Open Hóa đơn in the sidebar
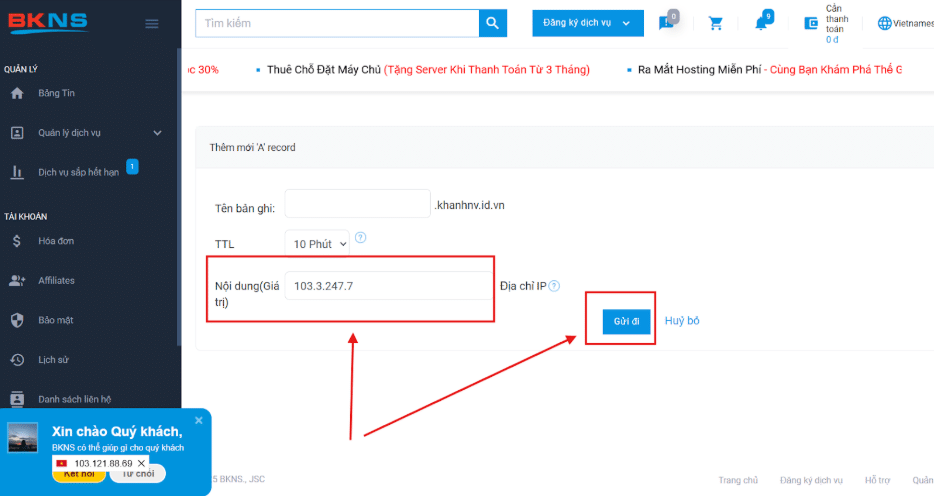 click(56, 241)
